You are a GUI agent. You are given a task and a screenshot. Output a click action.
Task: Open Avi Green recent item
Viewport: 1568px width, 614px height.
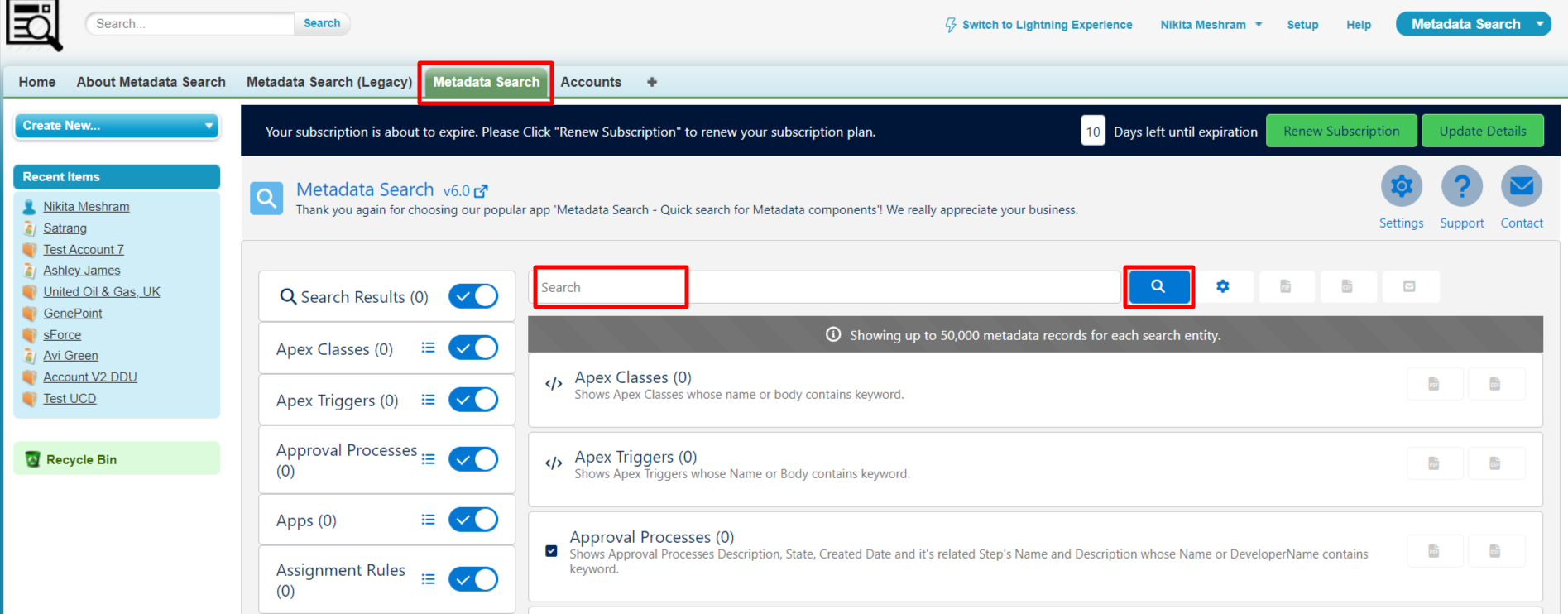[70, 355]
